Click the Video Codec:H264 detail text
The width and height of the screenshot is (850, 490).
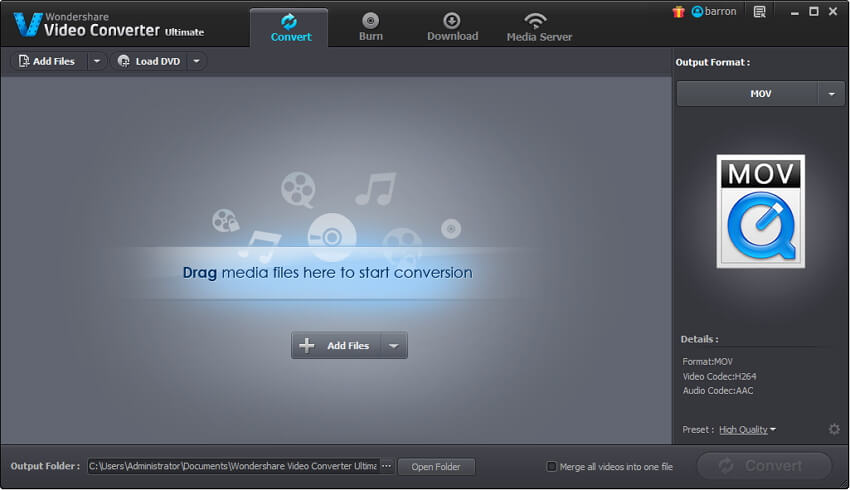coord(719,376)
